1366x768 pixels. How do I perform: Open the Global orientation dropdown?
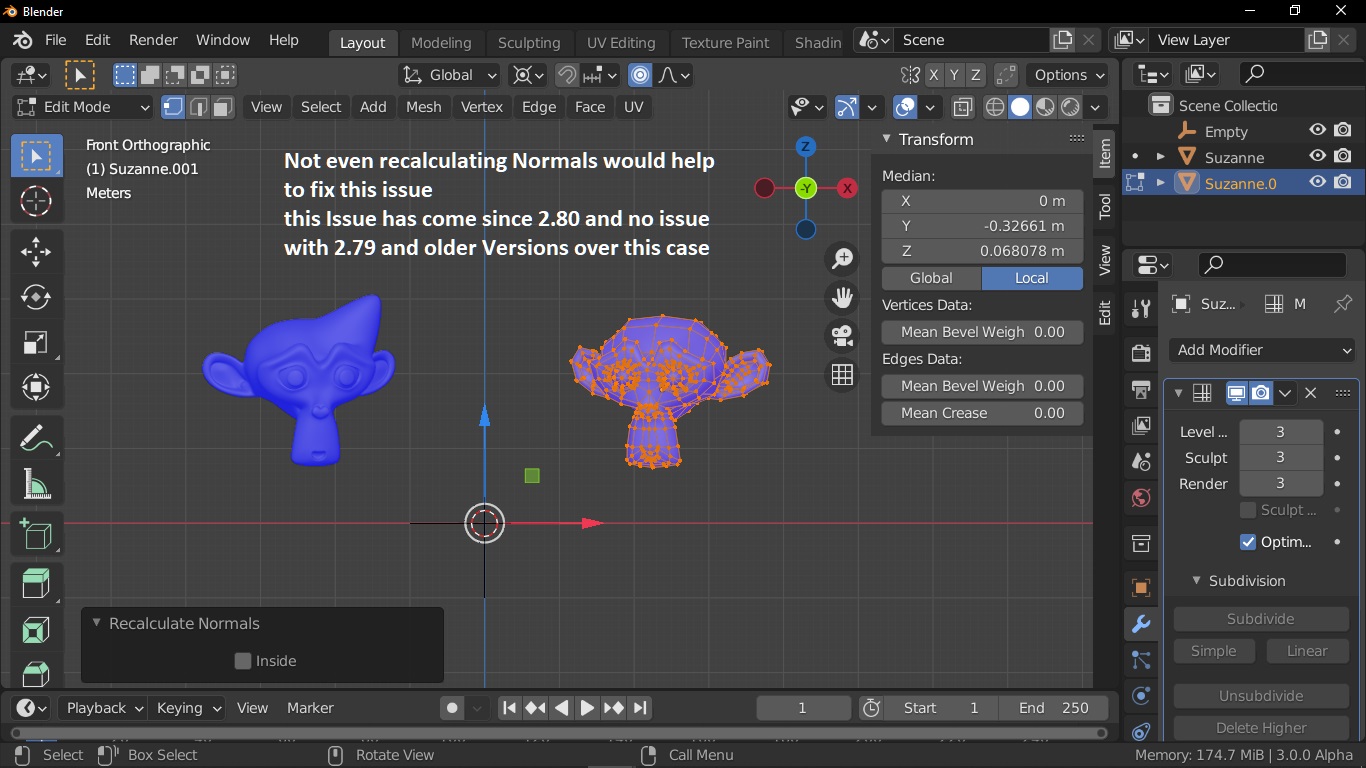(x=449, y=75)
